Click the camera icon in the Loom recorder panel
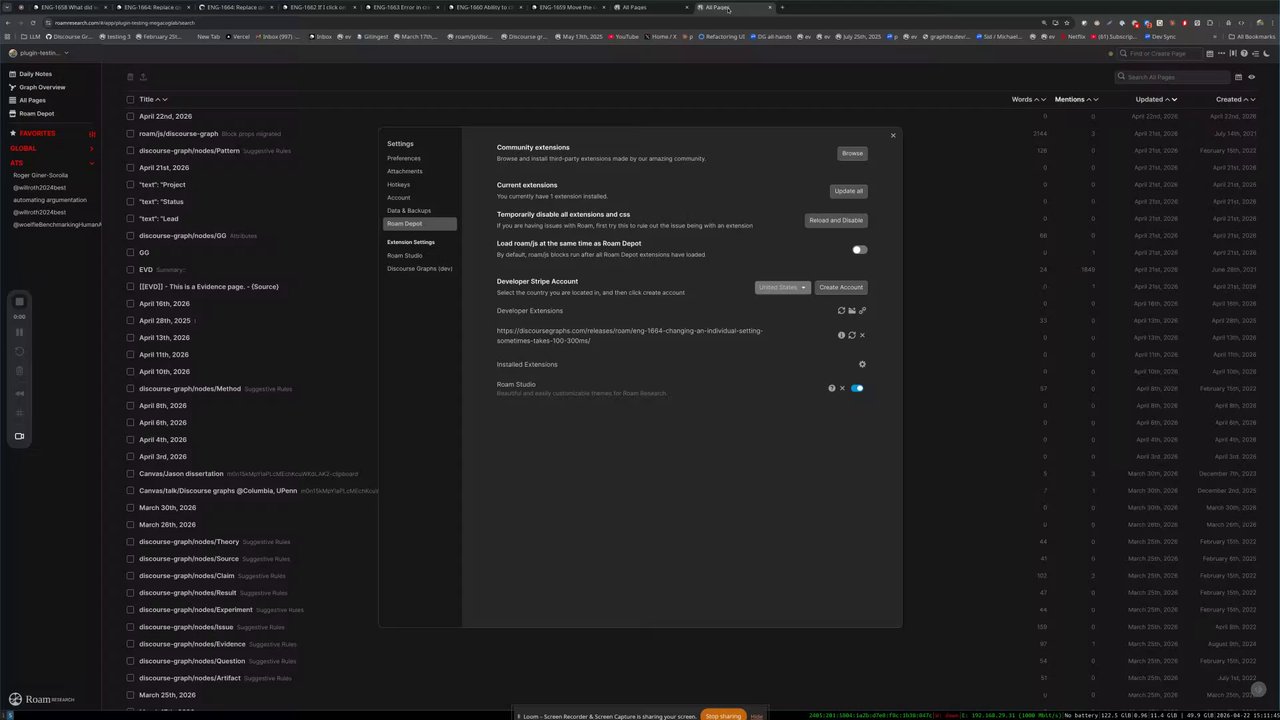This screenshot has height=720, width=1280. [x=19, y=436]
